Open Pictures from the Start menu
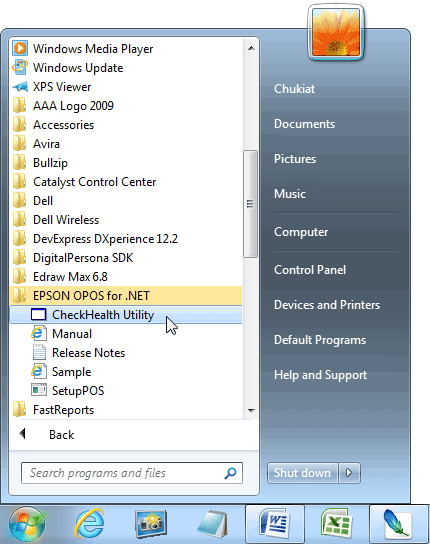This screenshot has width=430, height=544. 295,159
